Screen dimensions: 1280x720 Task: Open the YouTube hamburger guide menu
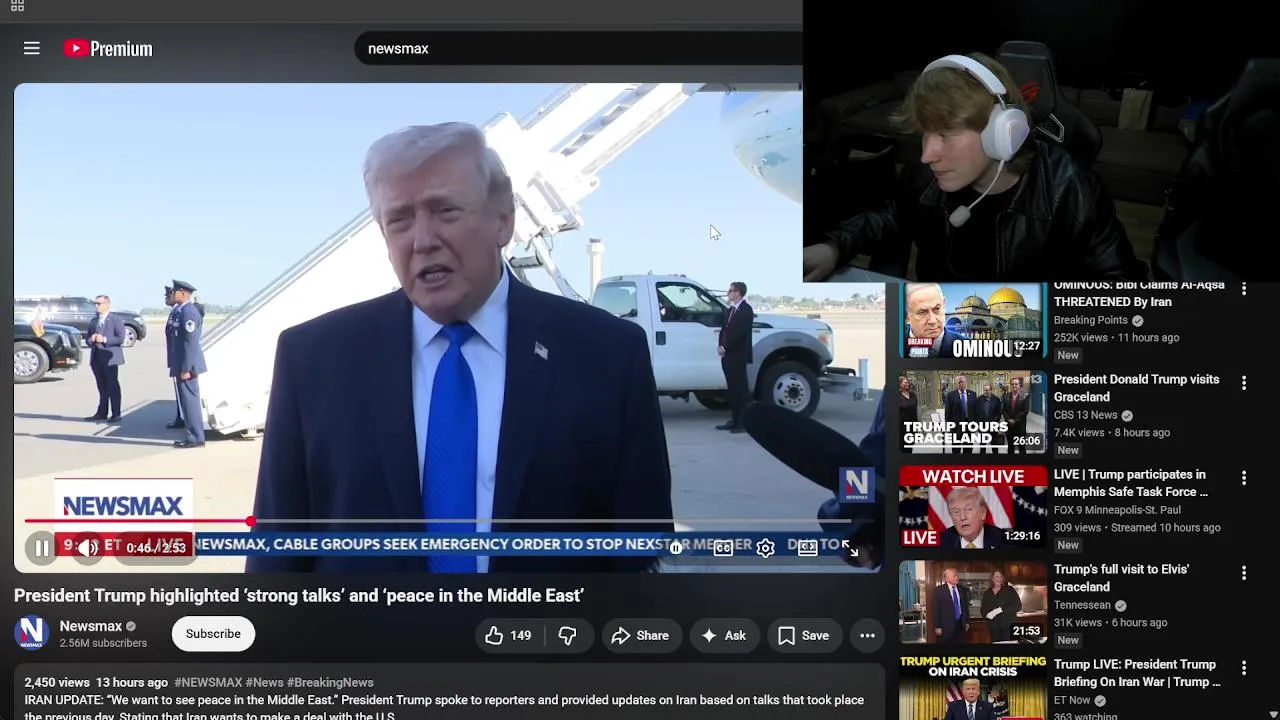32,48
